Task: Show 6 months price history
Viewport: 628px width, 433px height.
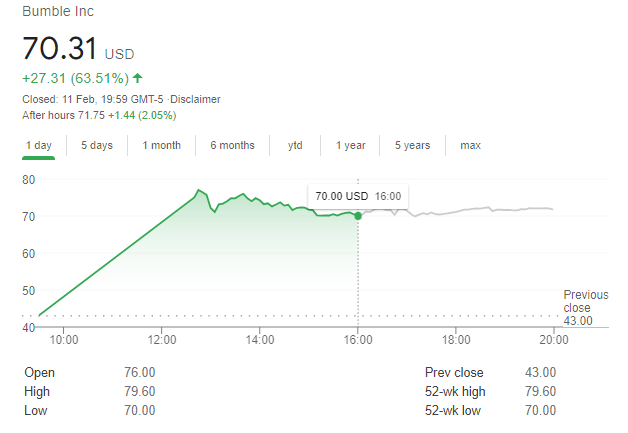Action: click(232, 145)
